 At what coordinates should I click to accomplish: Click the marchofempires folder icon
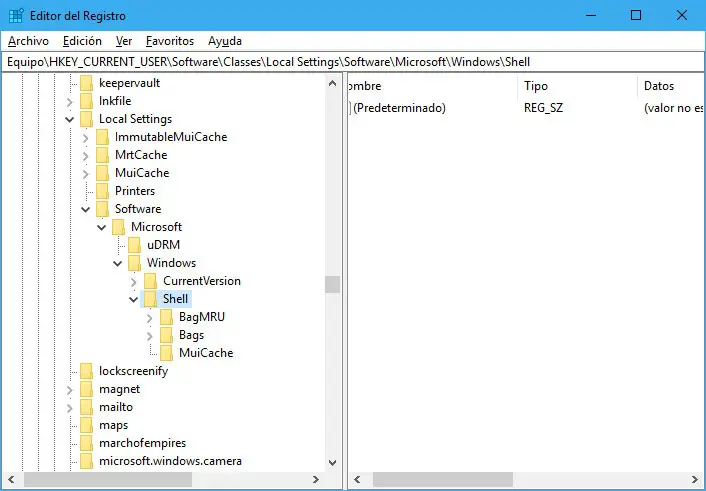(x=86, y=443)
